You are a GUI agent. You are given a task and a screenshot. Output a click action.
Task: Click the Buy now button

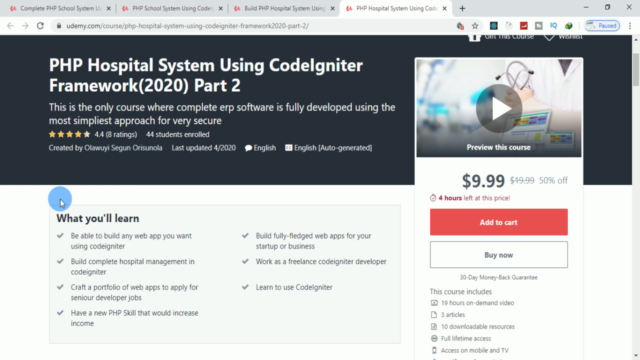498,255
